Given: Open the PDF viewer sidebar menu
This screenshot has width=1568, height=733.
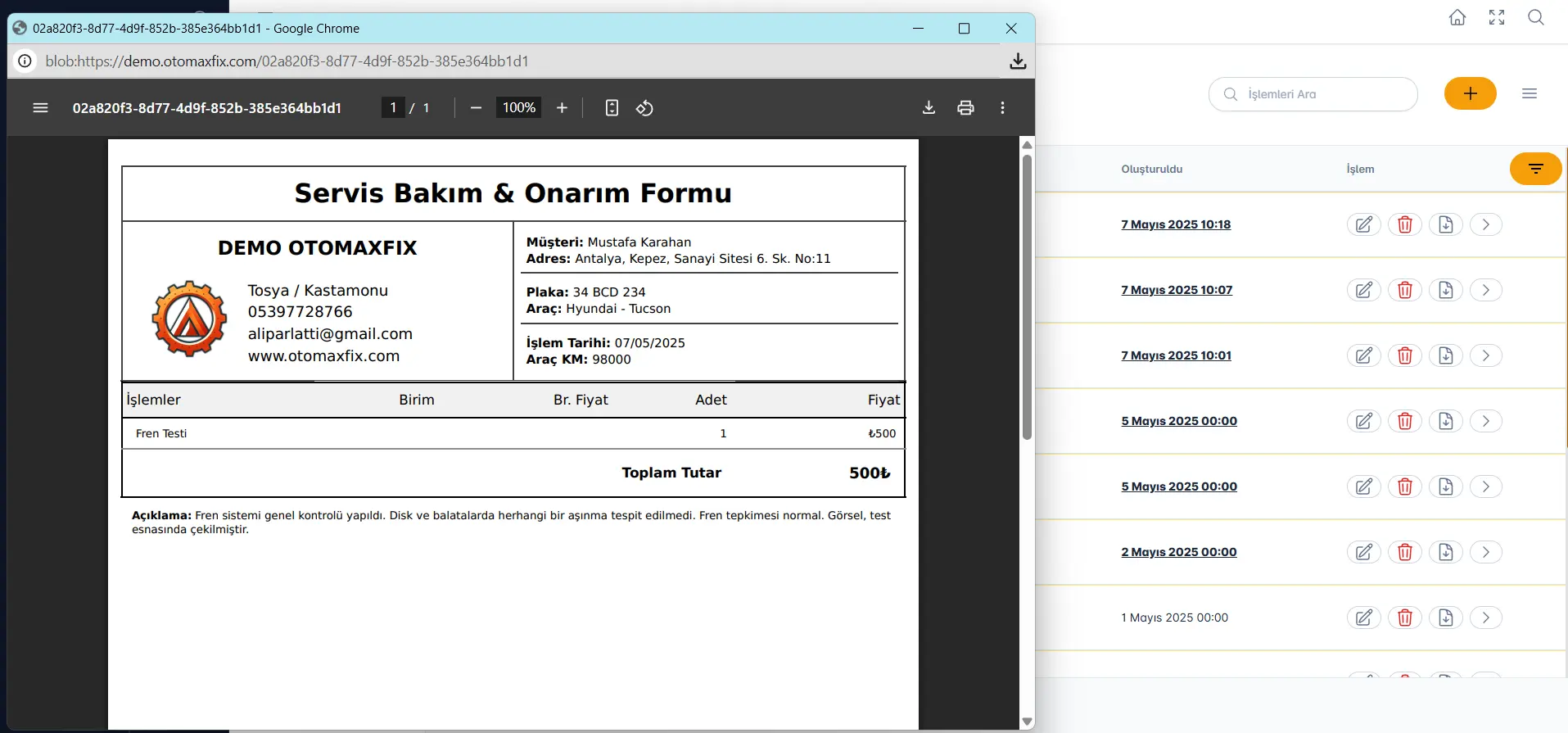Looking at the screenshot, I should point(40,108).
